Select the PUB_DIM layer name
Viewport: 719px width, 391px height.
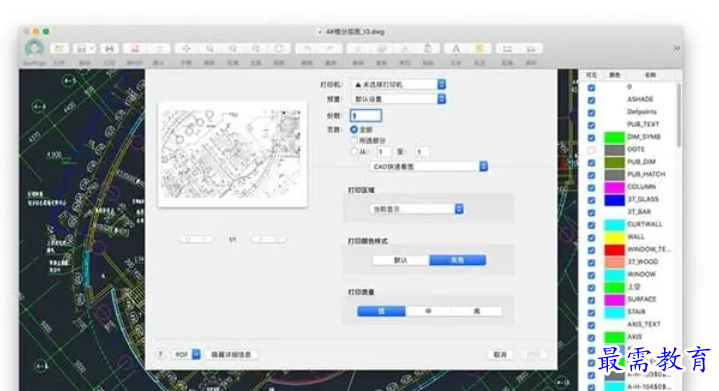pos(642,162)
